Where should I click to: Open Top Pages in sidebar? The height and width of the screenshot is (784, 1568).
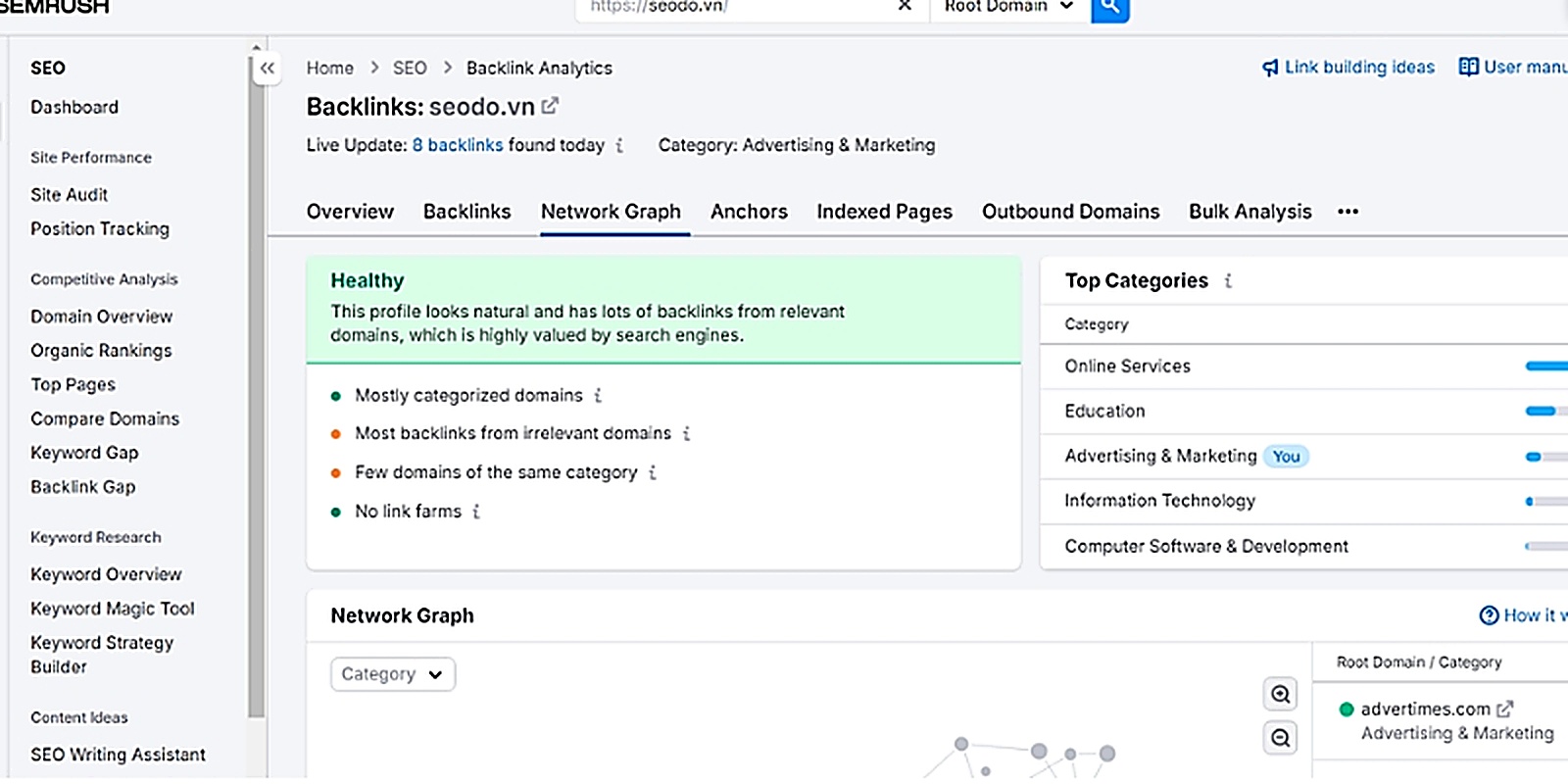point(73,384)
